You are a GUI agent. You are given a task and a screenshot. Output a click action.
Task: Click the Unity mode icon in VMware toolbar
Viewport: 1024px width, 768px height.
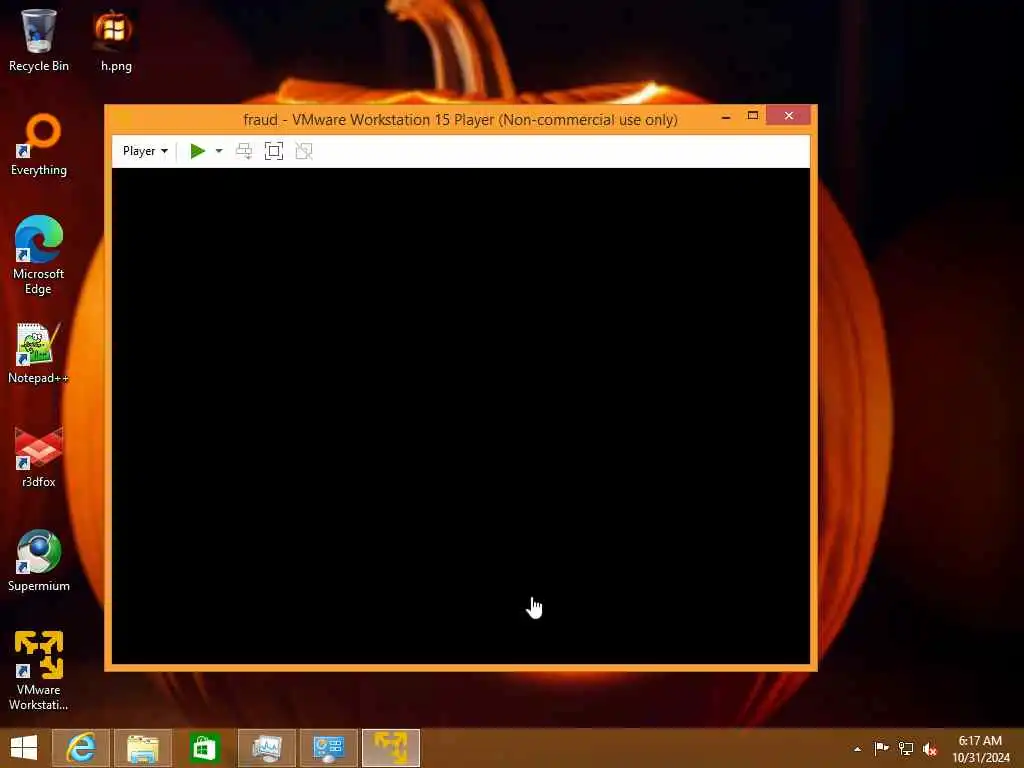tap(304, 151)
